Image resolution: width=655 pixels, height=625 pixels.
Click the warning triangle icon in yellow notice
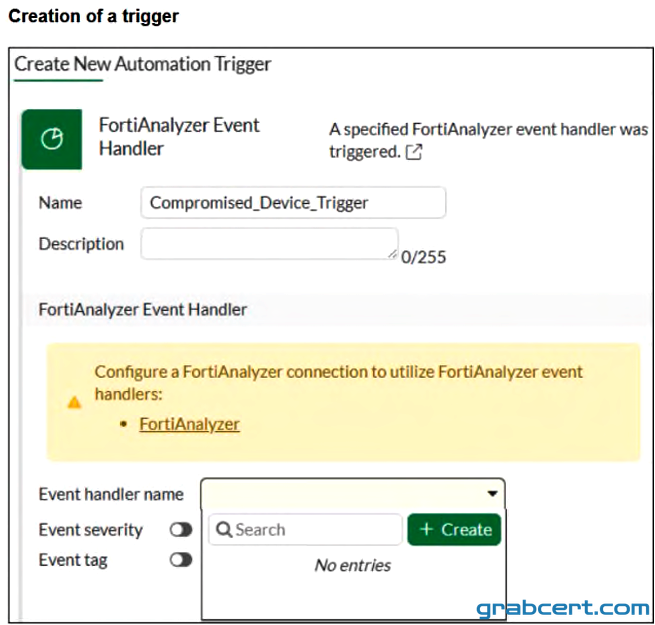tap(74, 402)
